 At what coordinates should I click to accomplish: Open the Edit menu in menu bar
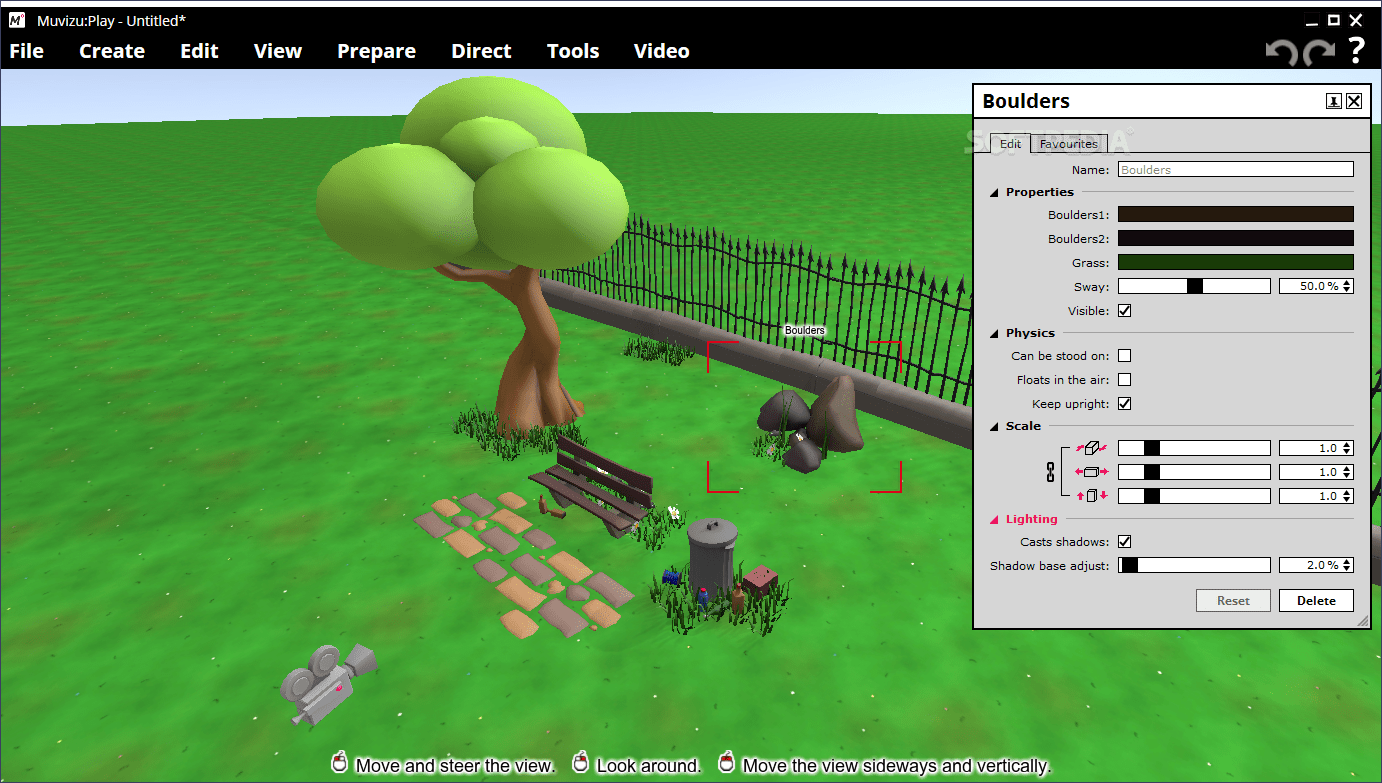click(199, 51)
